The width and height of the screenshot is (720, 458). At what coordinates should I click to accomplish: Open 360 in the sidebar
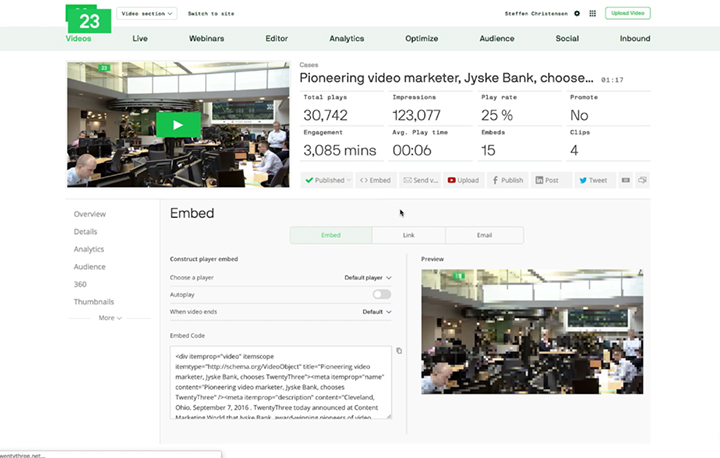[80, 284]
